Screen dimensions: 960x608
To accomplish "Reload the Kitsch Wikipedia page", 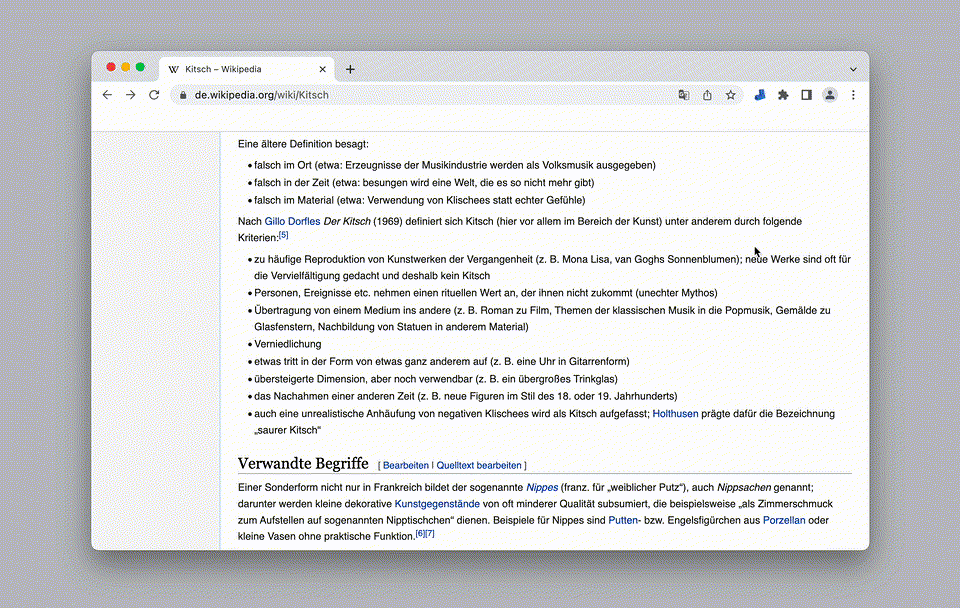I will pyautogui.click(x=154, y=95).
